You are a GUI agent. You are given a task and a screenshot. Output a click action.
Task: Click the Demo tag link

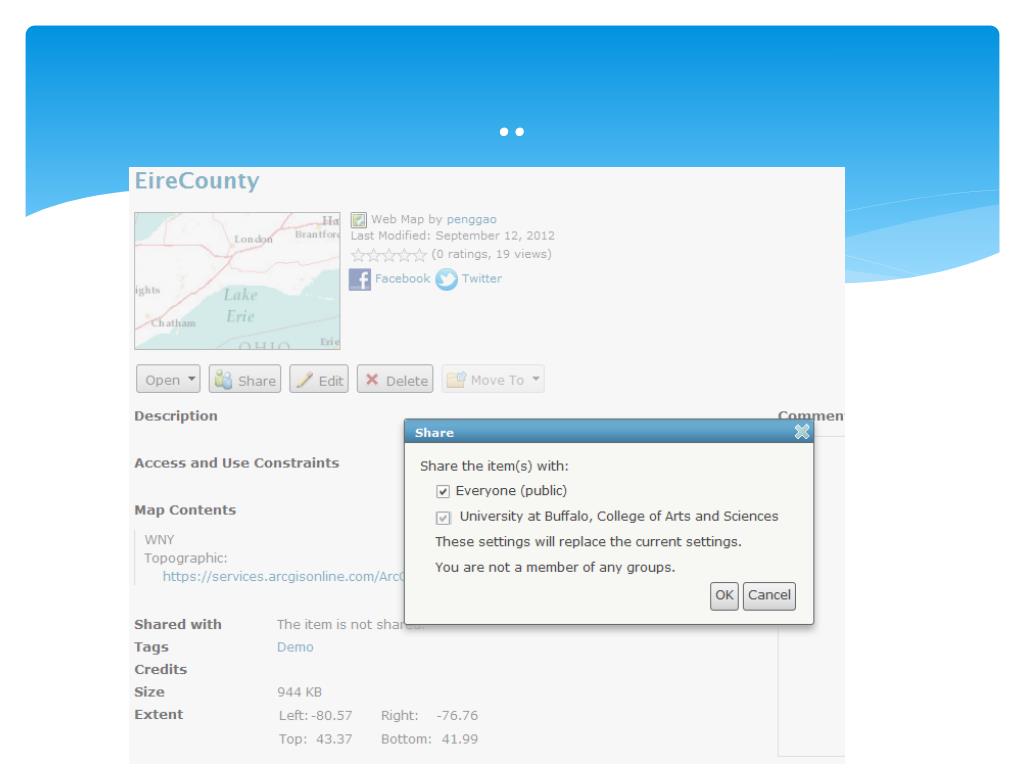(295, 647)
